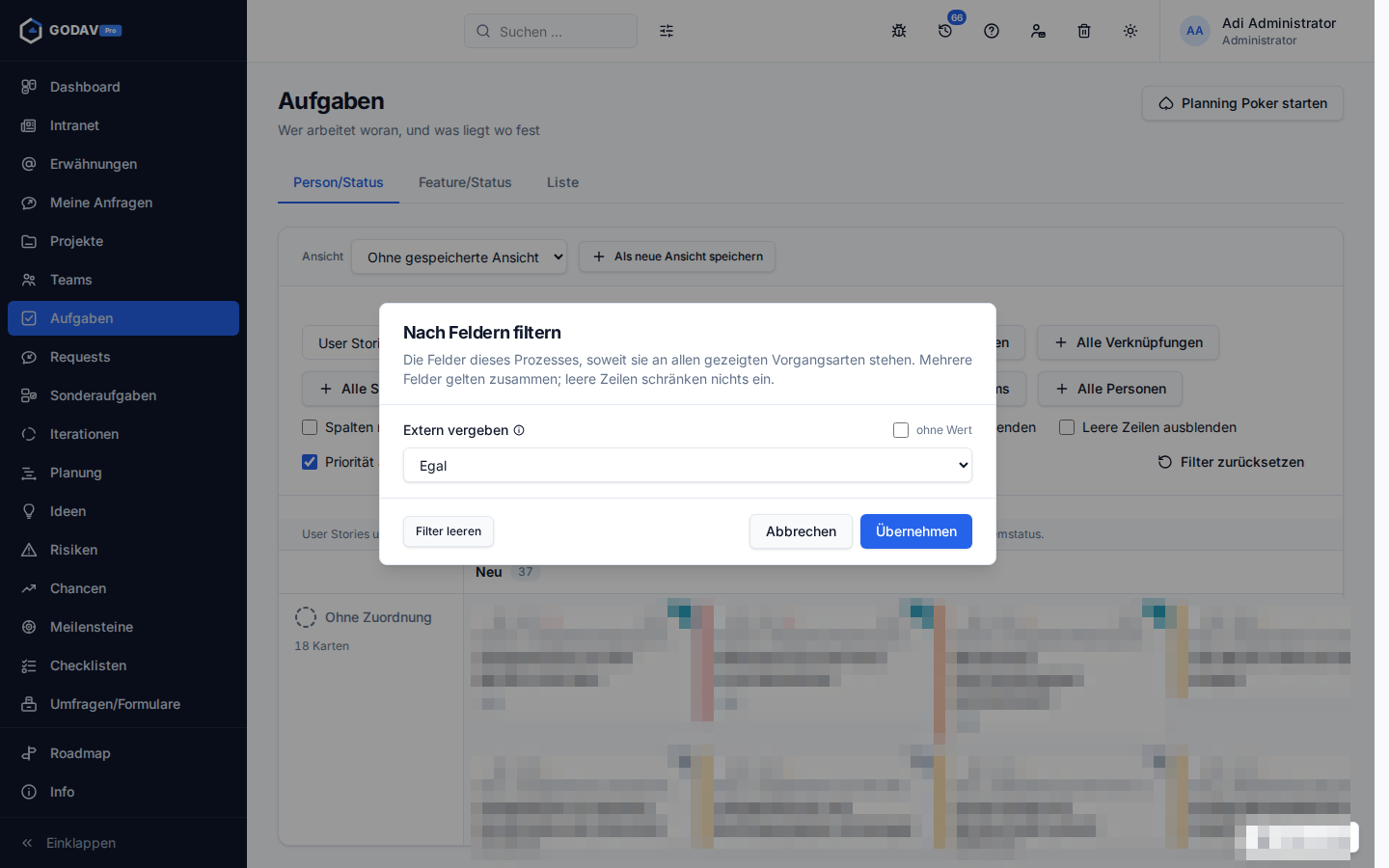Click the user settings icon in header
Screen dimensions: 1389x868
pyautogui.click(x=1038, y=31)
